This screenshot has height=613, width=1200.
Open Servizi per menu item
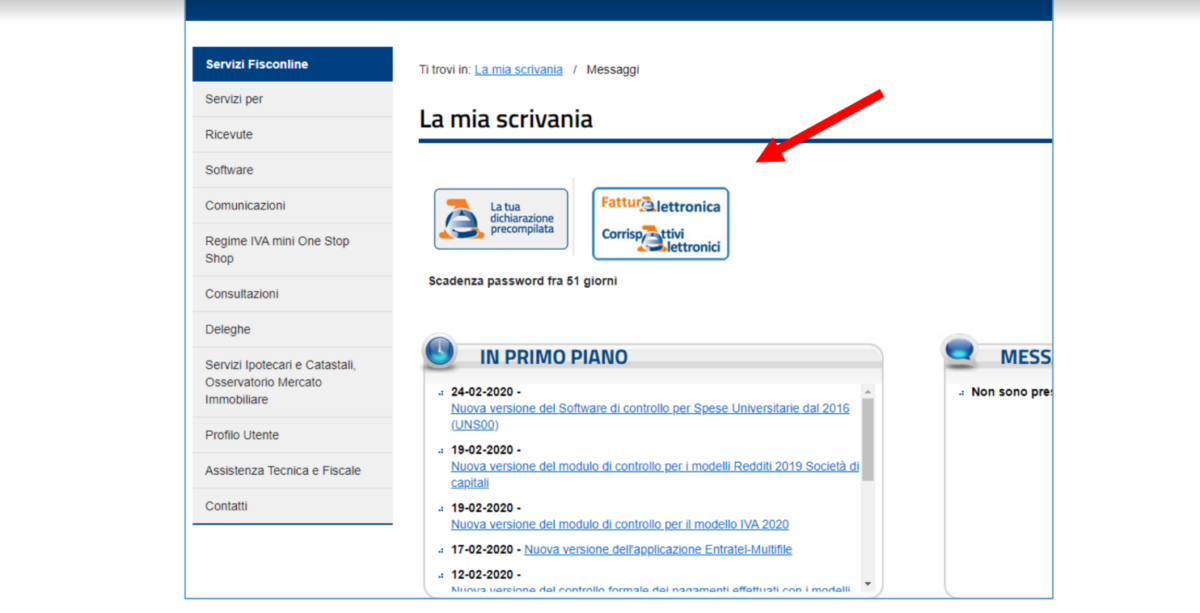click(234, 99)
